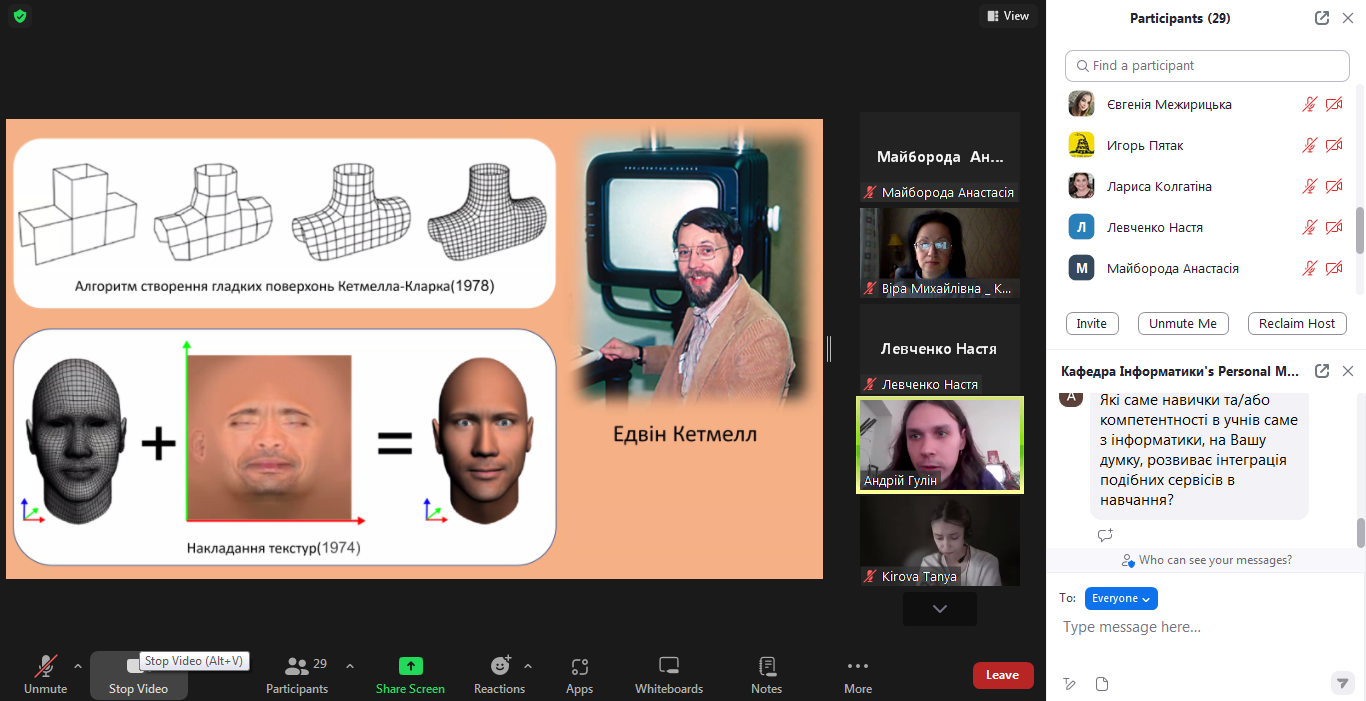Click the Find a participant search field
The height and width of the screenshot is (701, 1366).
[x=1207, y=65]
